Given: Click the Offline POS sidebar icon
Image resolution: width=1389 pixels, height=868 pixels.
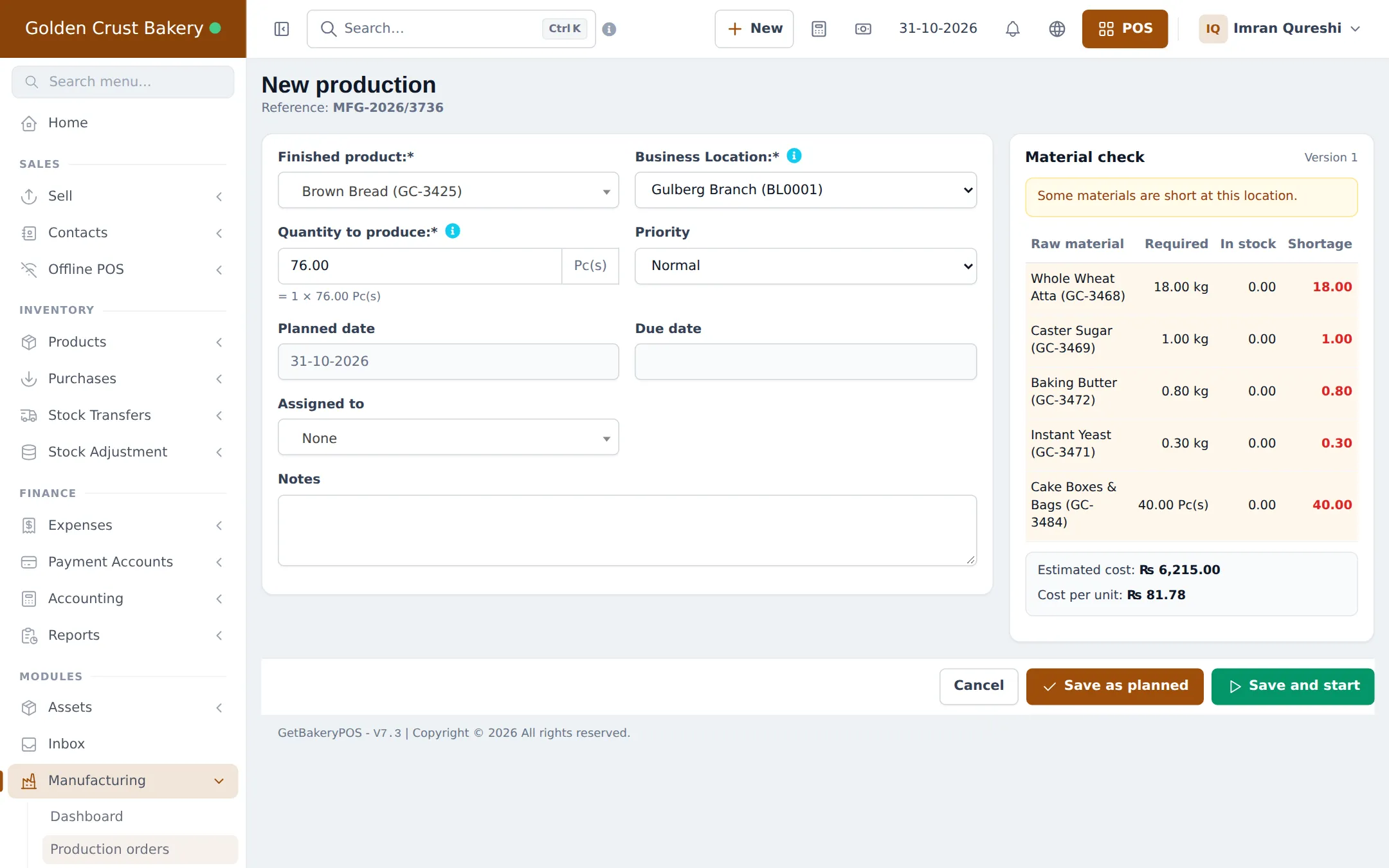Looking at the screenshot, I should tap(29, 269).
